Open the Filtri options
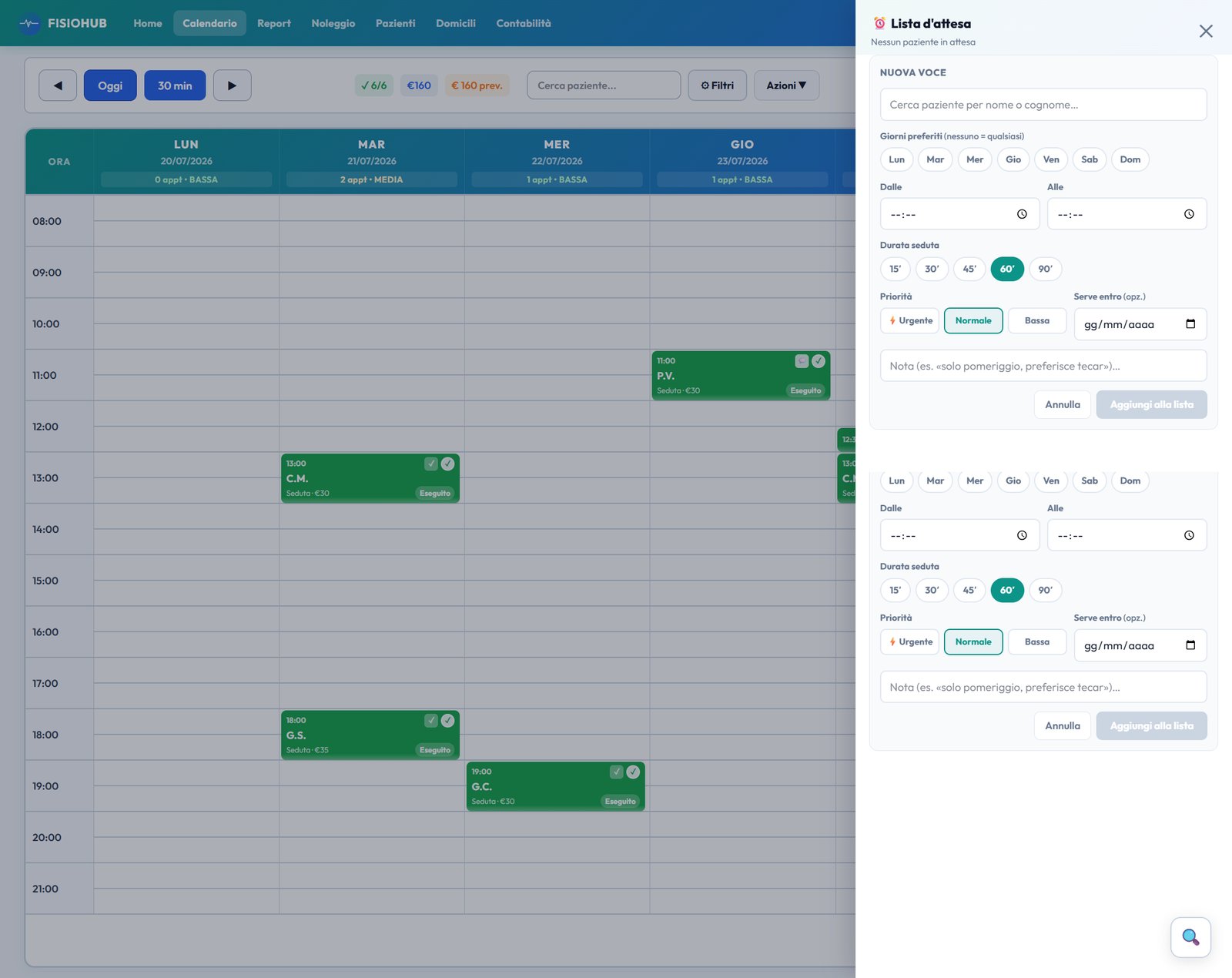 [x=718, y=85]
